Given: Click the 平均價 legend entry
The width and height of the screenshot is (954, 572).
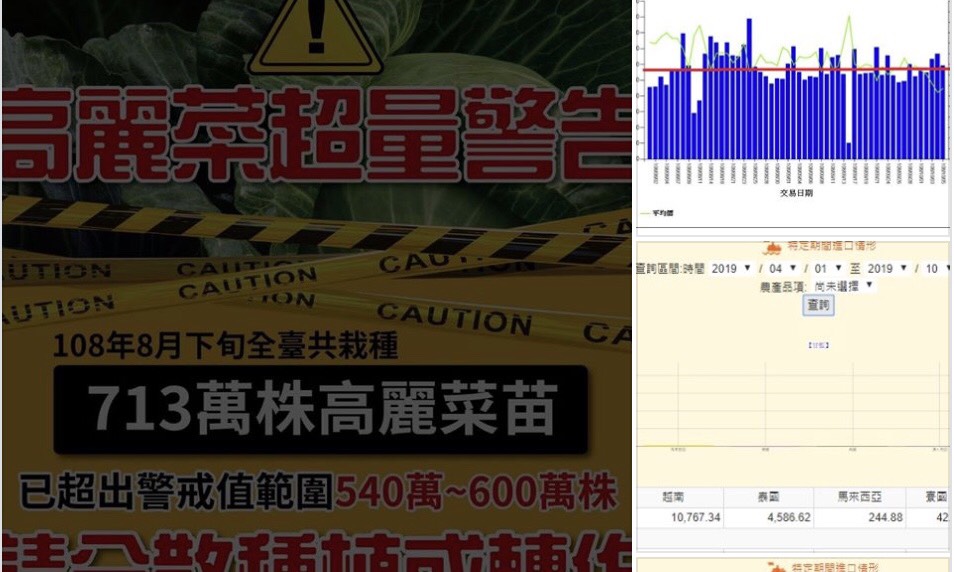Looking at the screenshot, I should pyautogui.click(x=656, y=214).
